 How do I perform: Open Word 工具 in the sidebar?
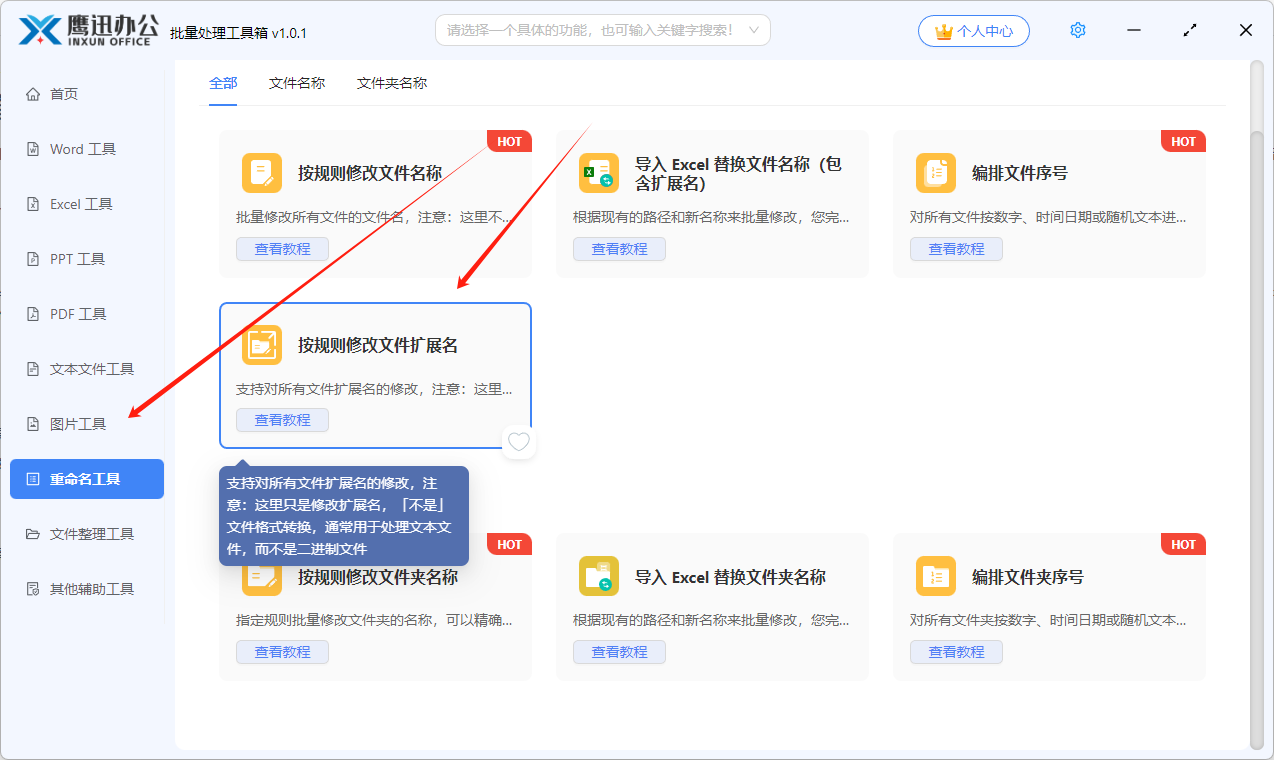pyautogui.click(x=87, y=149)
